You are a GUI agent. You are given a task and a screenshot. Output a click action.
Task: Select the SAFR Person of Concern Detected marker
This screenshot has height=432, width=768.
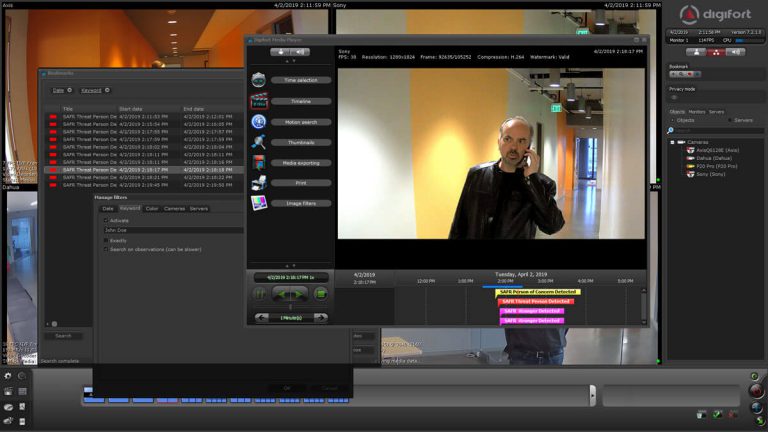click(537, 292)
